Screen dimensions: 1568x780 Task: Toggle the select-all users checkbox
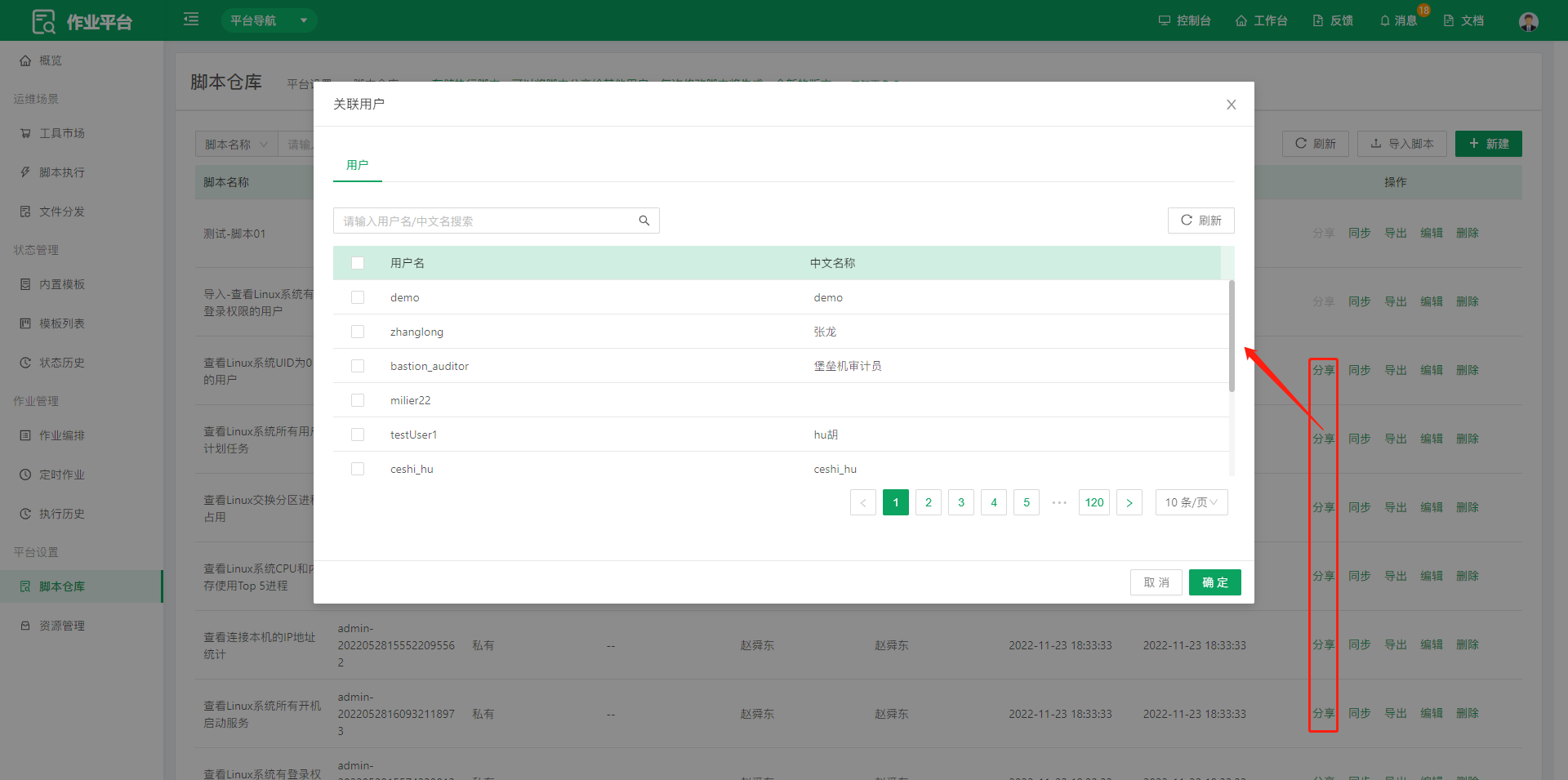point(358,263)
